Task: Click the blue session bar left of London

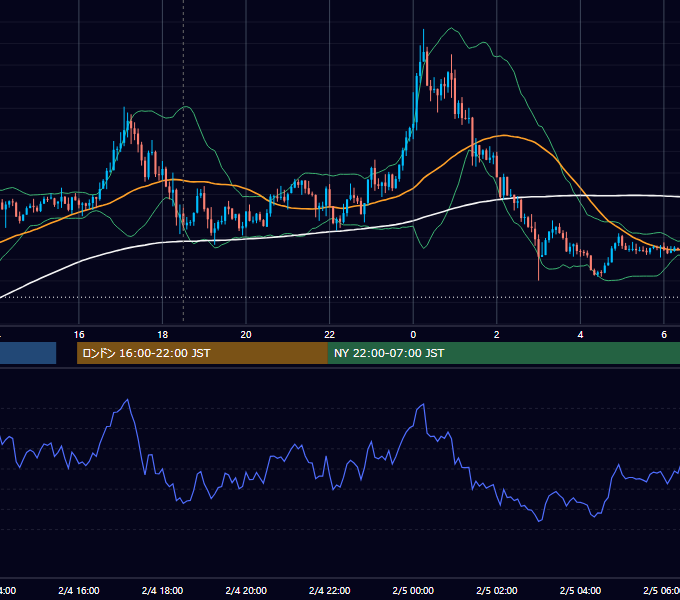Action: [x=28, y=353]
